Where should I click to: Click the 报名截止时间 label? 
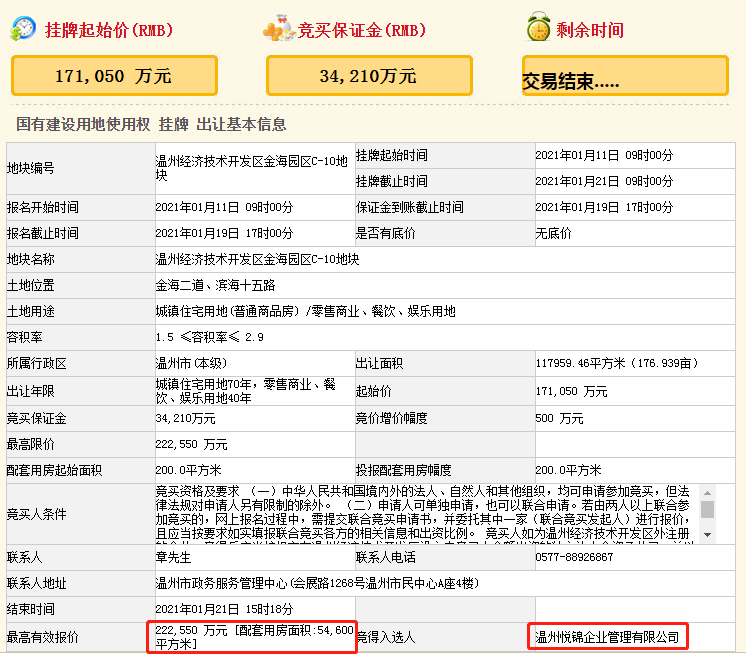43,234
